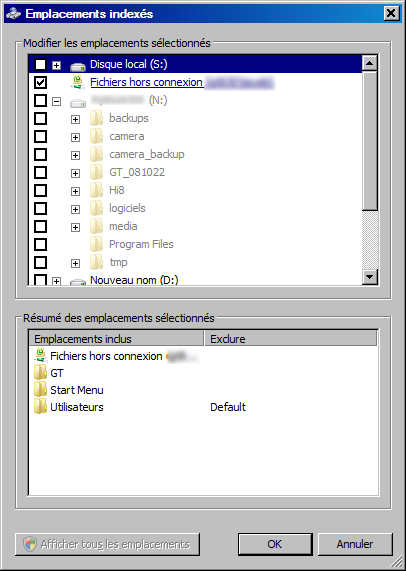Viewport: 406px width, 571px height.
Task: Click the camera_backup folder icon
Action: [x=96, y=154]
